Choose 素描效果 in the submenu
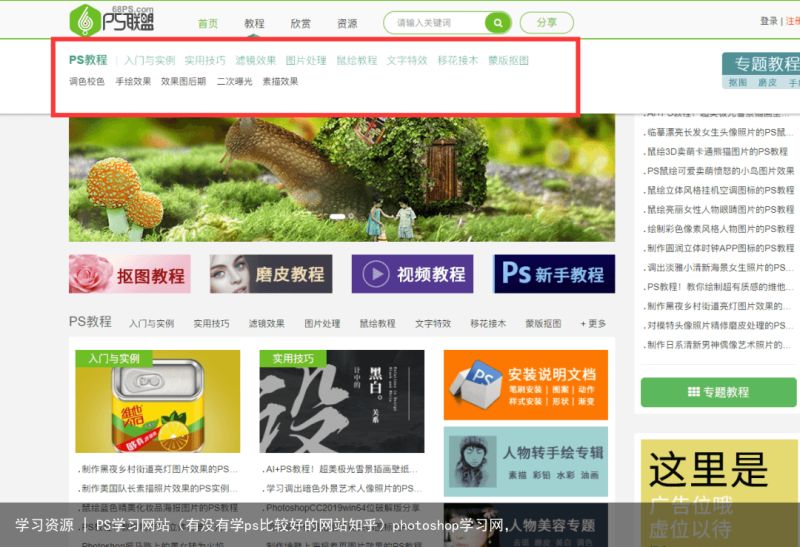Screen dimensions: 800x547 pyautogui.click(x=280, y=81)
